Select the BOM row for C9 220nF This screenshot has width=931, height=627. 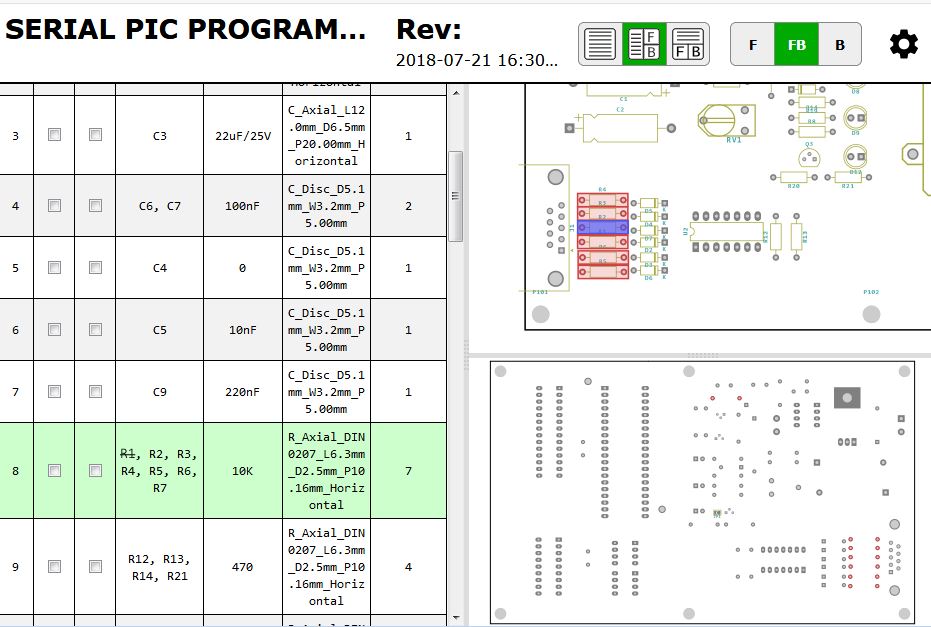(243, 391)
